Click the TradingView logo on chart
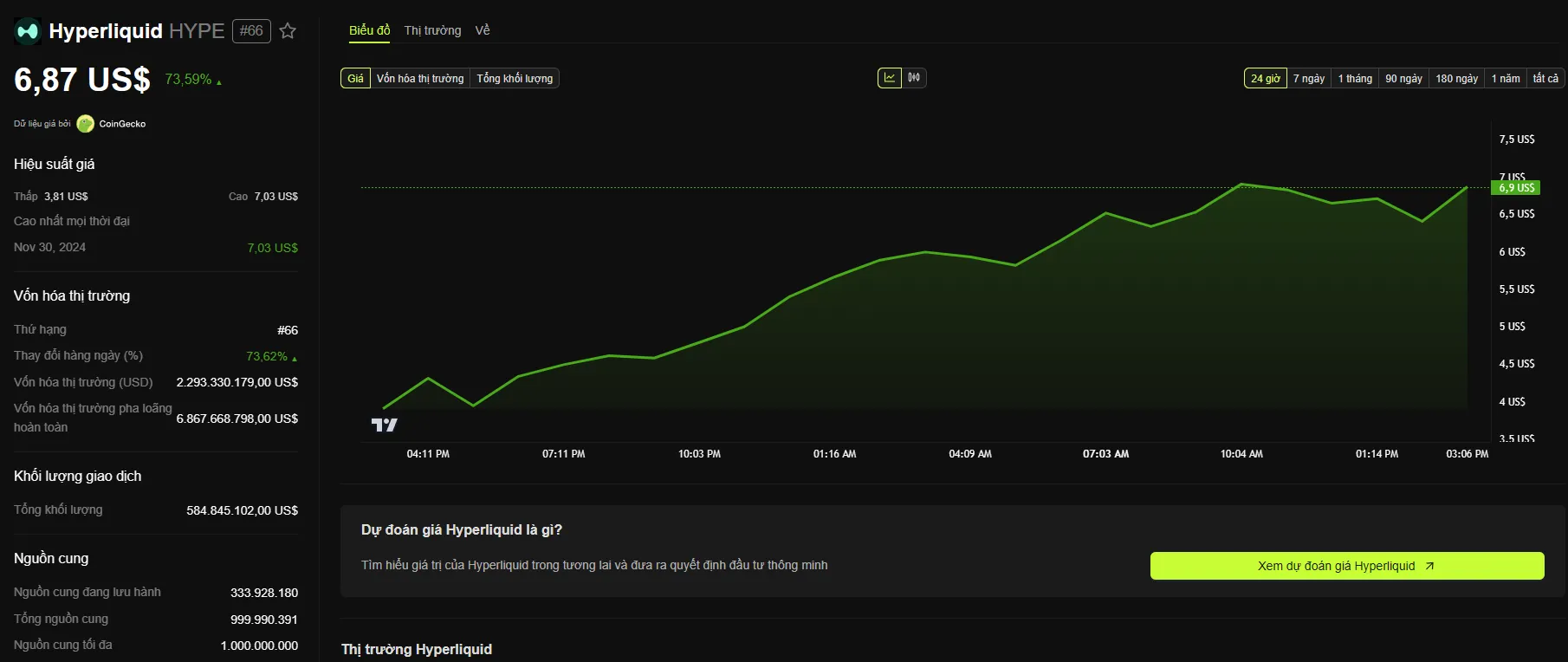 tap(384, 425)
